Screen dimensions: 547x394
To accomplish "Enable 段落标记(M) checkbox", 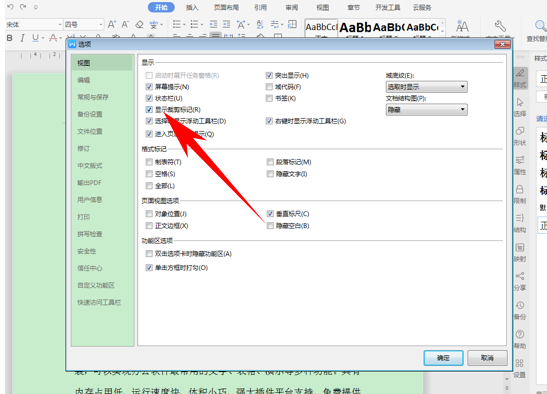I will point(270,162).
